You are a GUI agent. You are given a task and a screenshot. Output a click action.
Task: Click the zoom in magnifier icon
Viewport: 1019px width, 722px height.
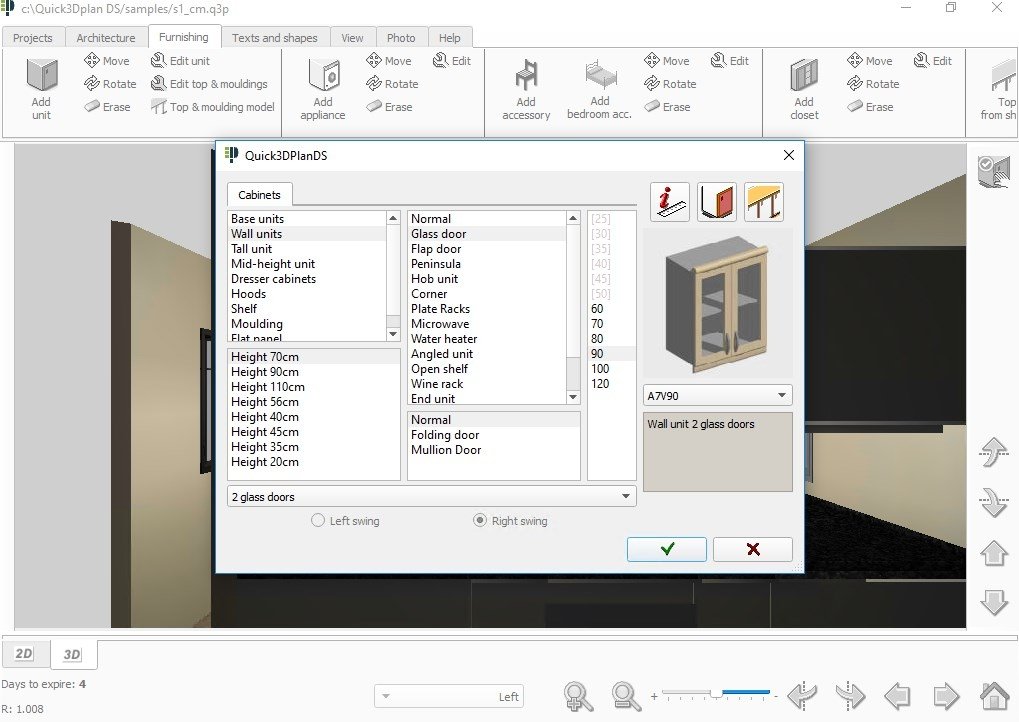[x=578, y=697]
